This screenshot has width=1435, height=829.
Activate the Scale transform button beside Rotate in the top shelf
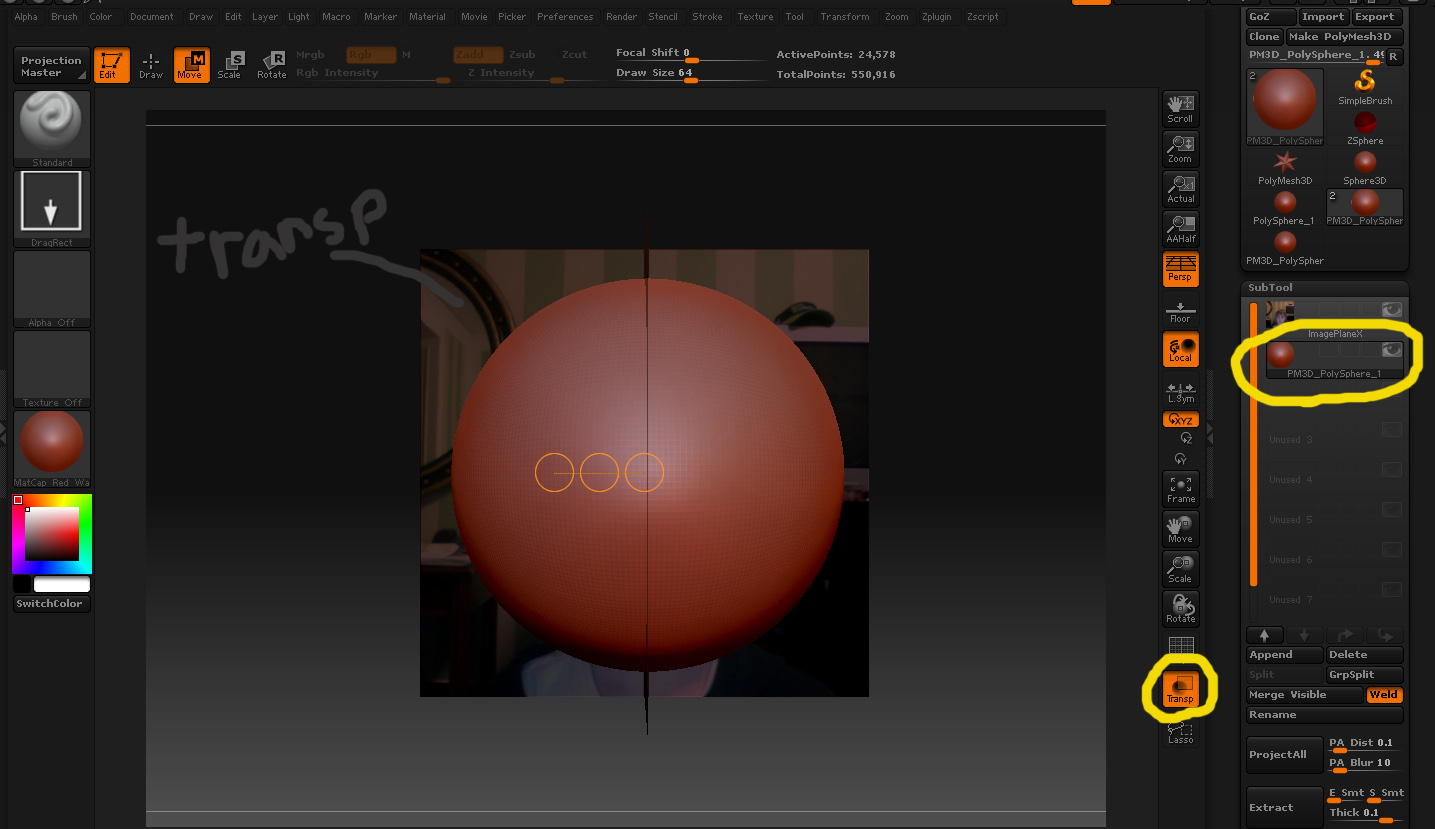[x=229, y=66]
